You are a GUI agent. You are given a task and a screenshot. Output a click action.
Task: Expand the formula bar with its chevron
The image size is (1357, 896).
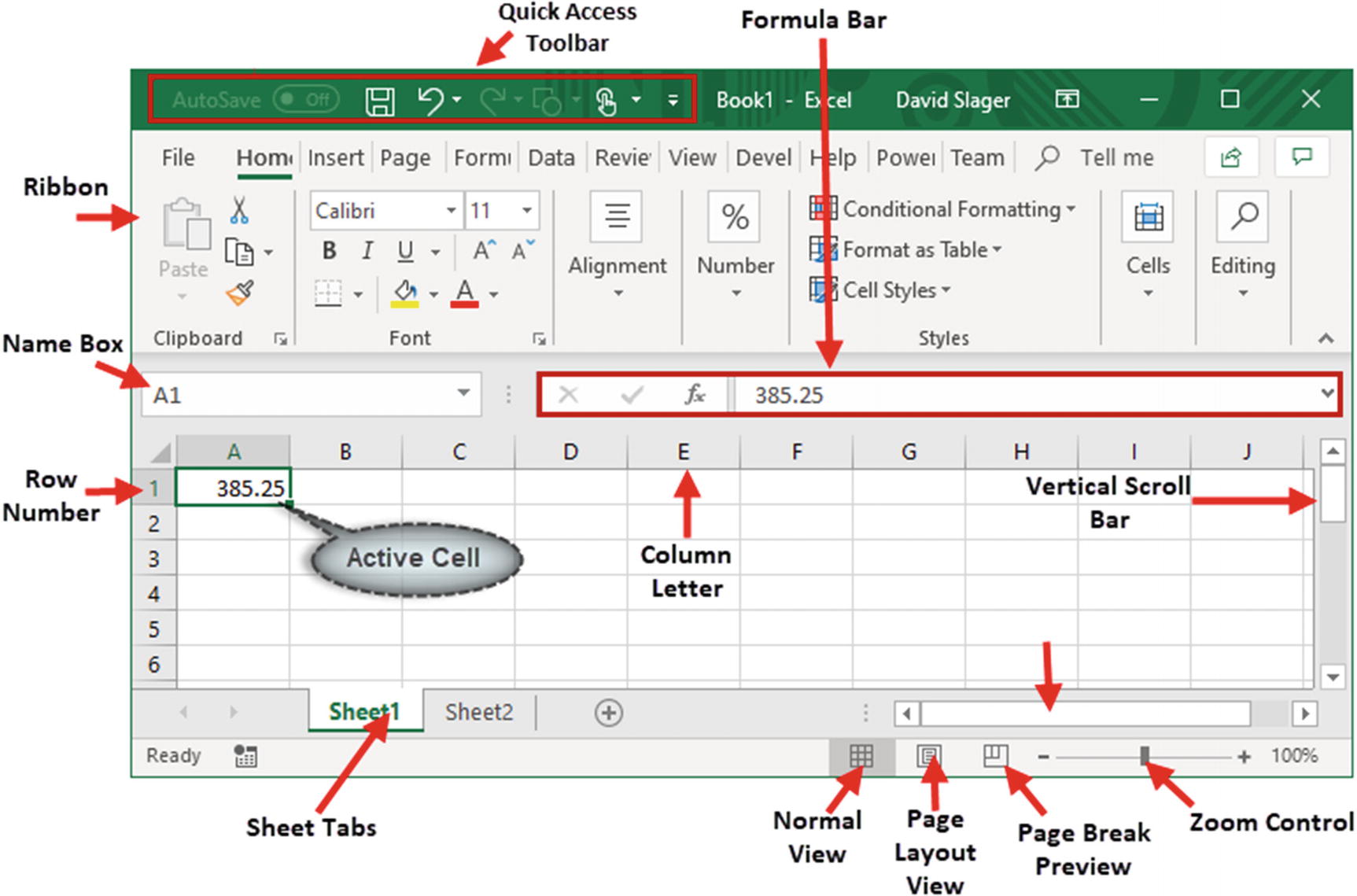click(x=1328, y=393)
